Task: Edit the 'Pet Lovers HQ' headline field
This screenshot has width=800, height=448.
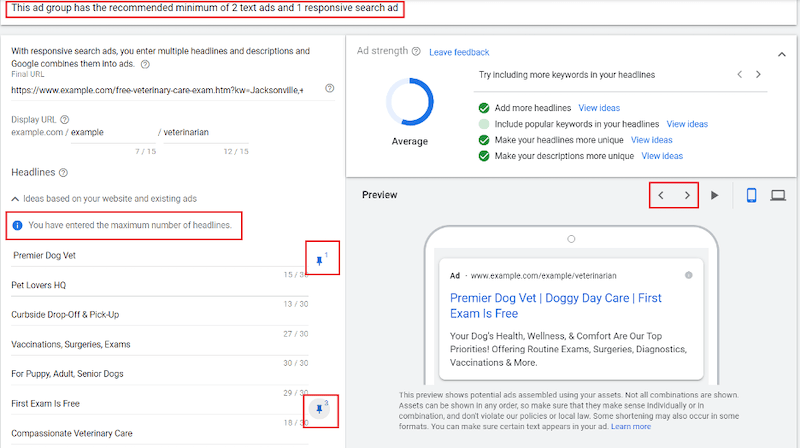Action: (160, 285)
